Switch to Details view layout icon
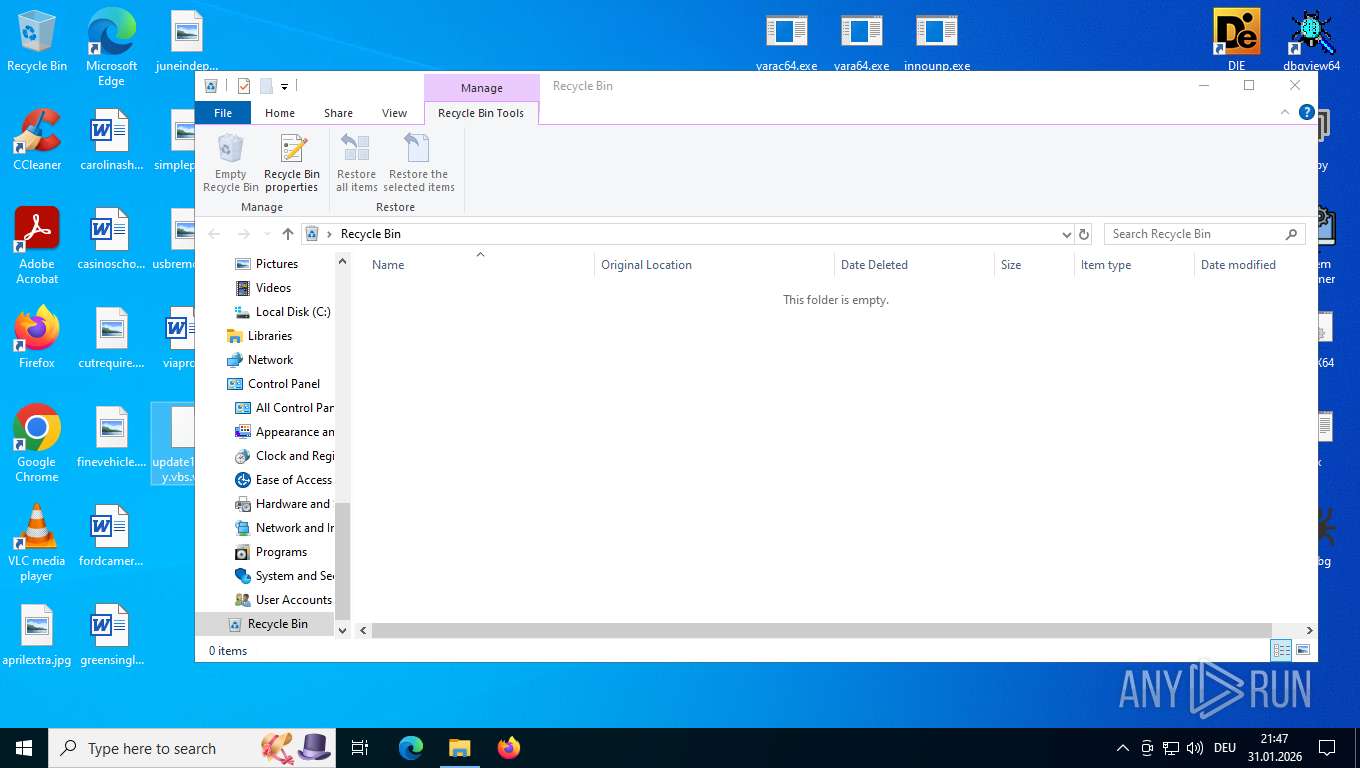 [x=1281, y=650]
